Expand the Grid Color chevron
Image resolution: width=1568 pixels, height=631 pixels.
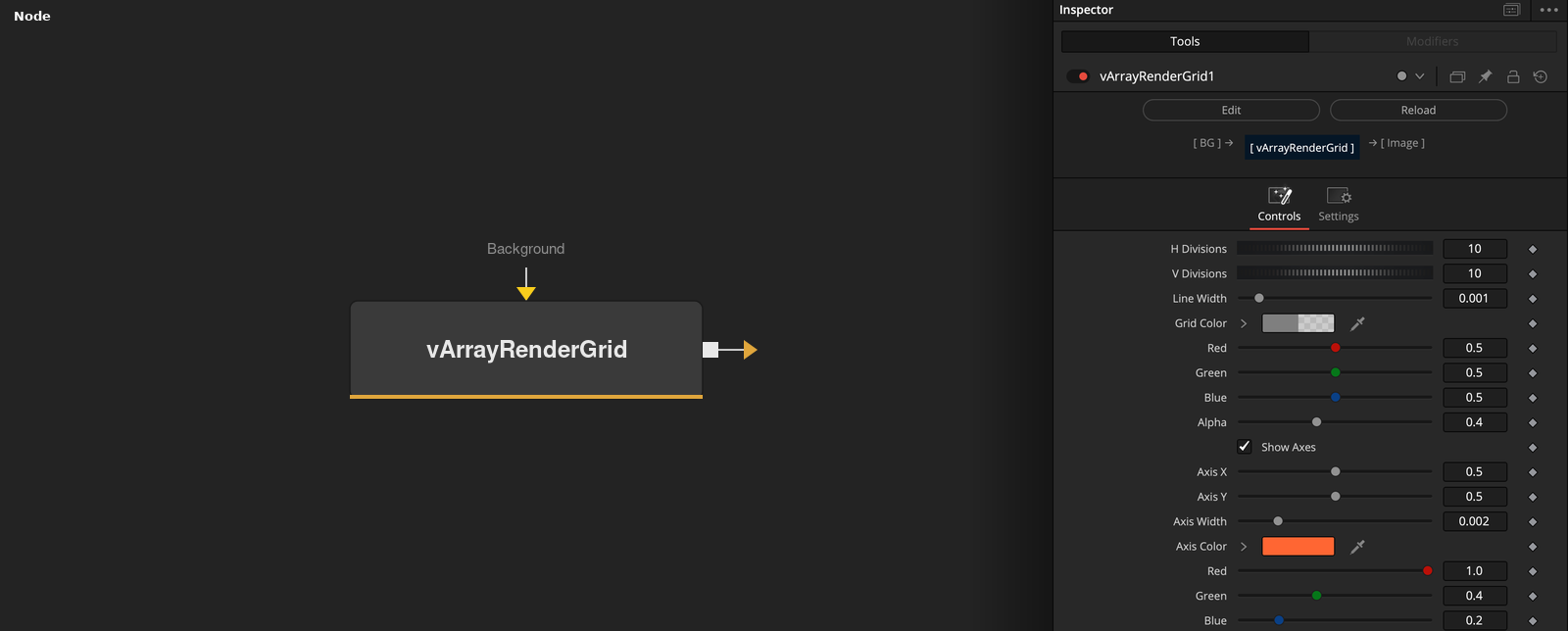pyautogui.click(x=1244, y=323)
